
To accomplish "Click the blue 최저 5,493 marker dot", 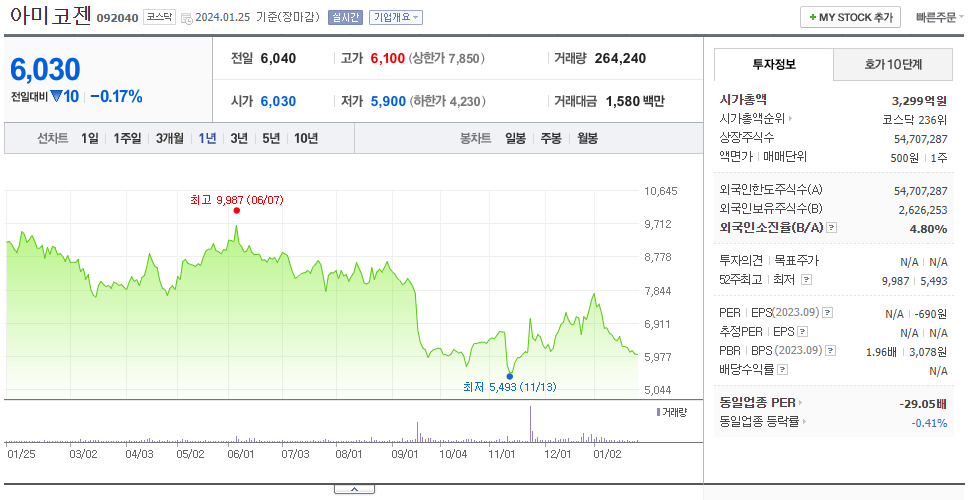I will point(509,376).
